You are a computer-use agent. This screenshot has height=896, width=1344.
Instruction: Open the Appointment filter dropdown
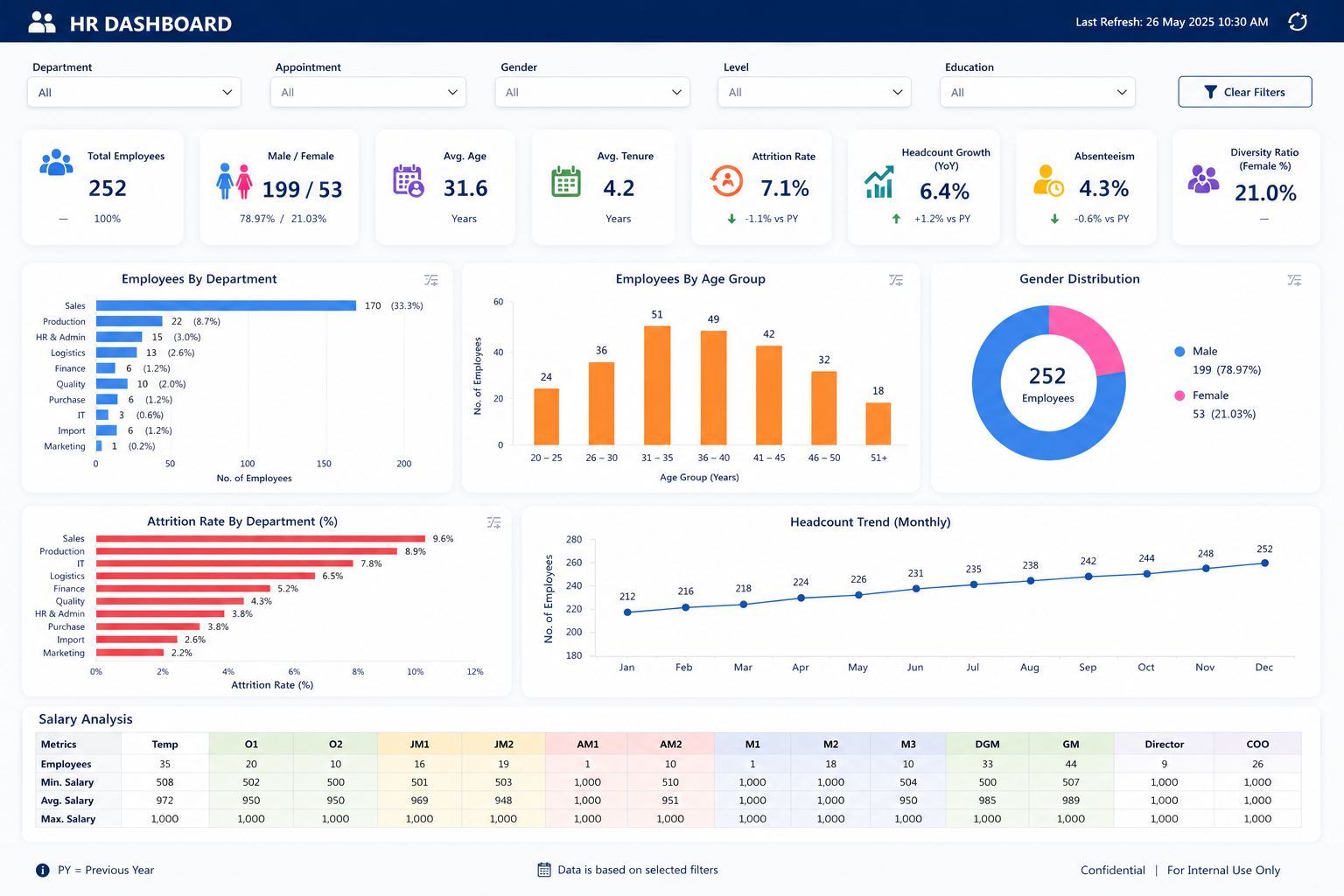368,92
